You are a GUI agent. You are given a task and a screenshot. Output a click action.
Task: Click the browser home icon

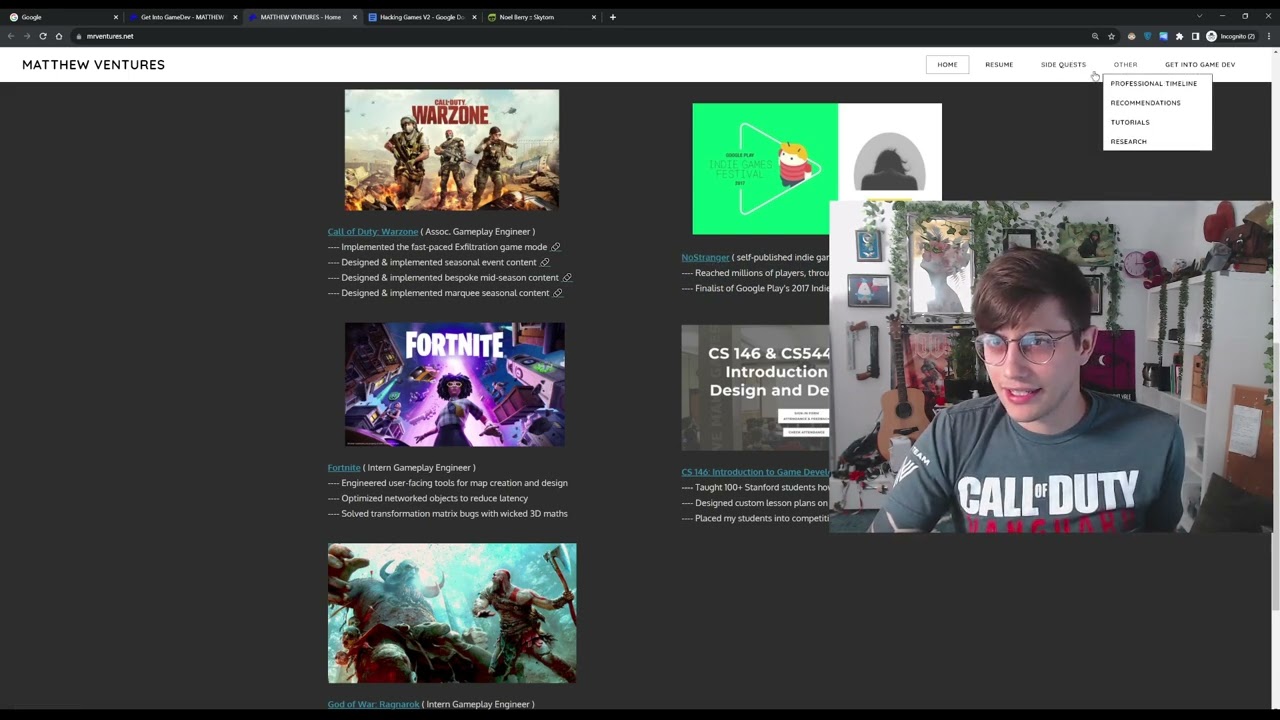pos(59,36)
